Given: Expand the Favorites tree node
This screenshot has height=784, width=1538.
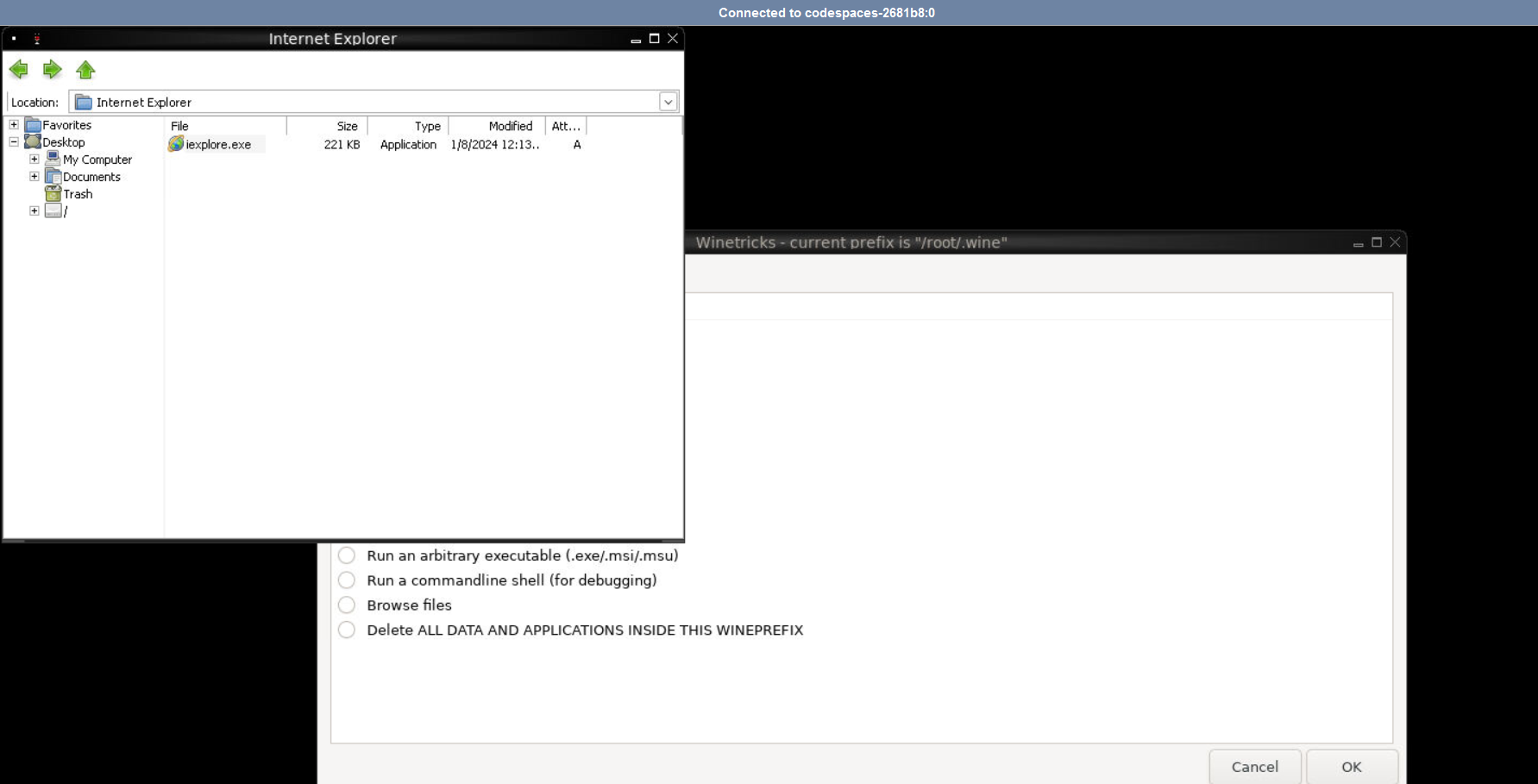Looking at the screenshot, I should click(x=14, y=125).
